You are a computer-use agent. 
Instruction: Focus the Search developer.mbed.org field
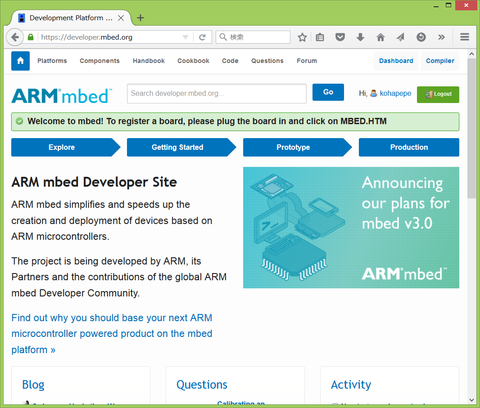217,93
